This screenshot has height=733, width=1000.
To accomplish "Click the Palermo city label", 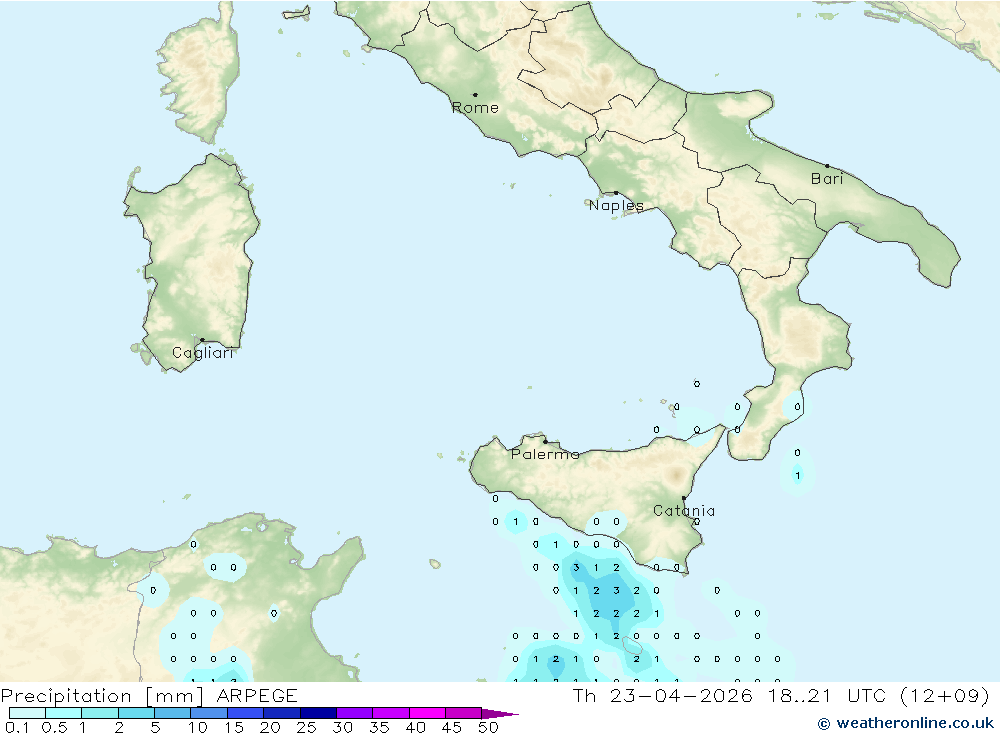I will click(545, 454).
